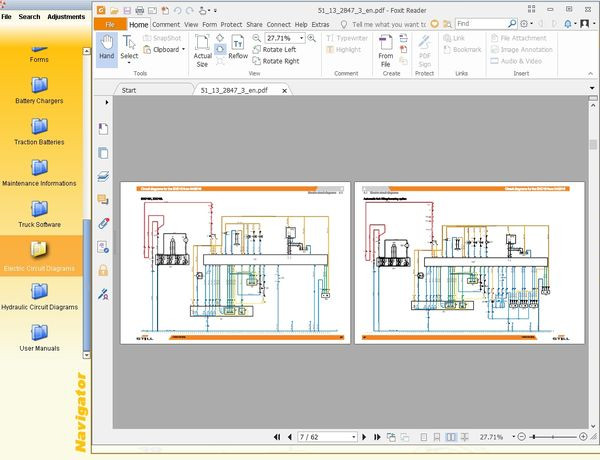
Task: Open the Comment ribbon tab
Action: pyautogui.click(x=166, y=24)
